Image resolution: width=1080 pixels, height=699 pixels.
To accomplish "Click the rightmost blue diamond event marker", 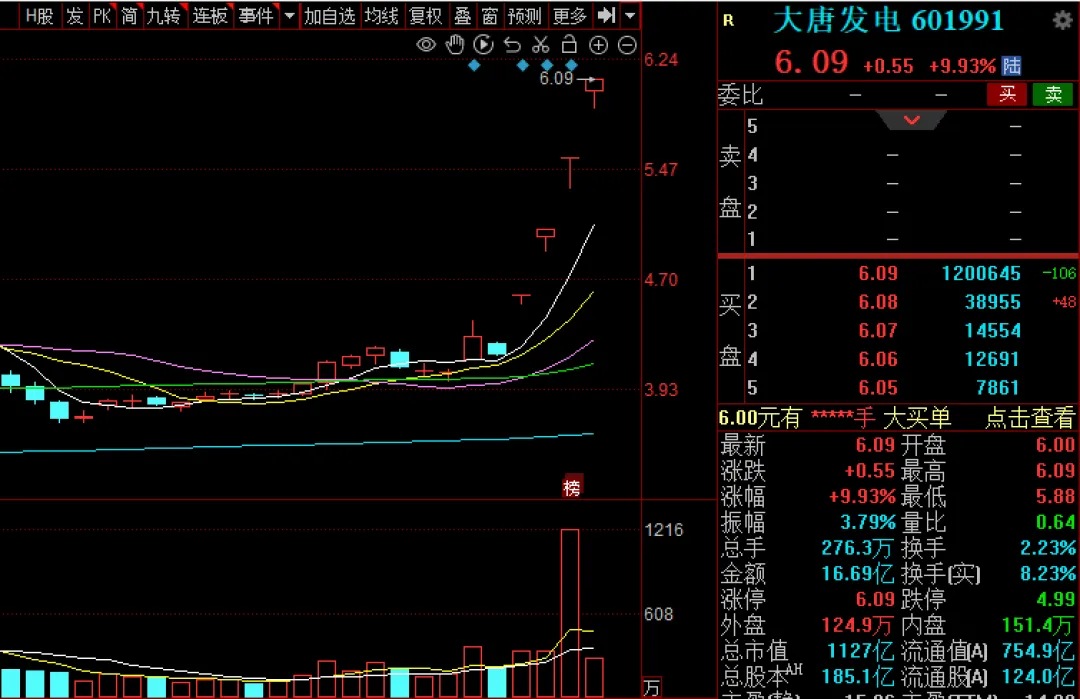I will pos(571,65).
